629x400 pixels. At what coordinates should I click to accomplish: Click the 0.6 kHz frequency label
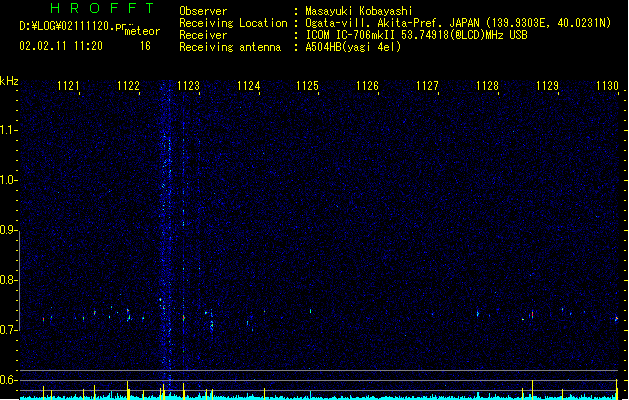pos(8,380)
